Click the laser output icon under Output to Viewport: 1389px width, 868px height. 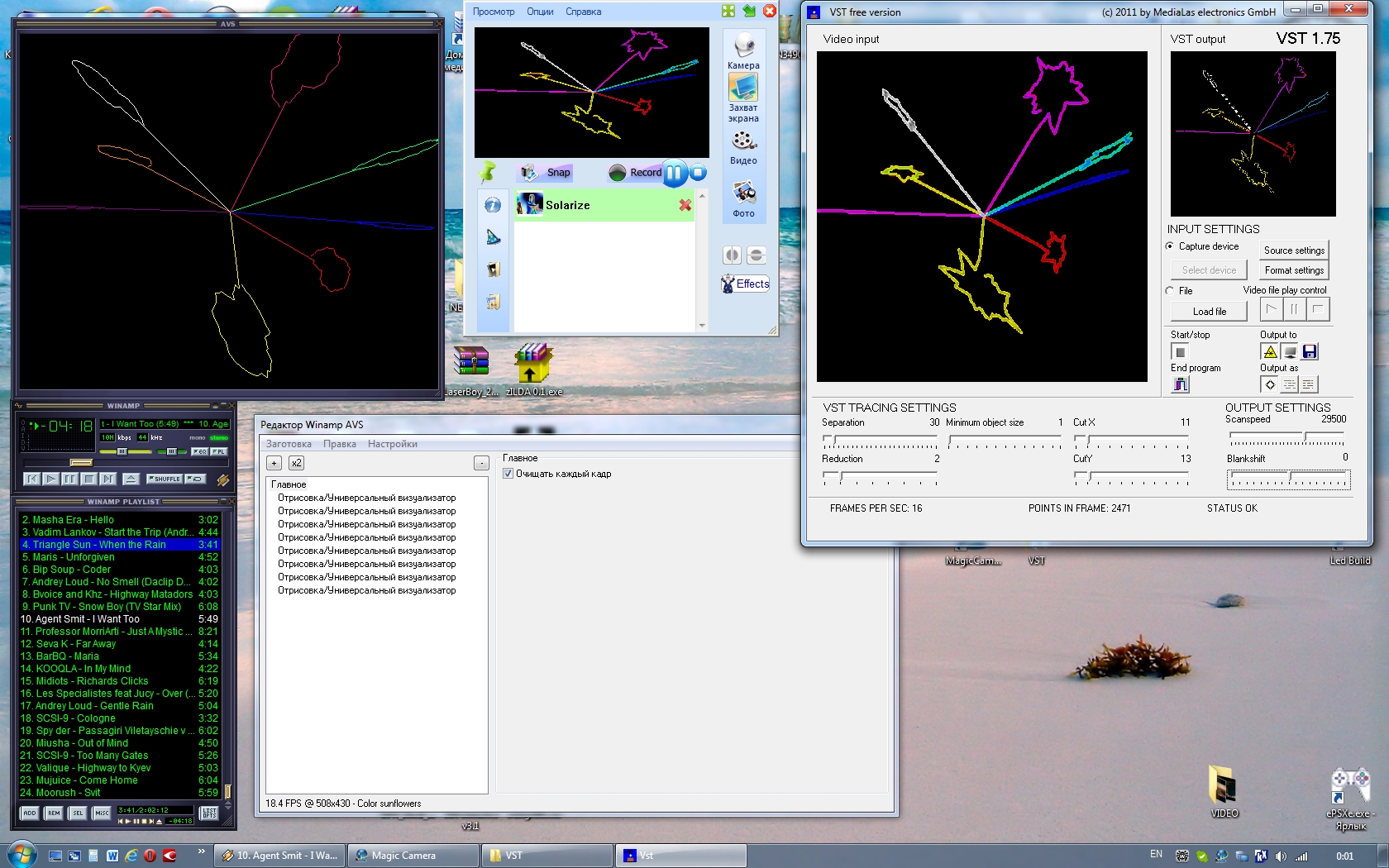point(1270,352)
